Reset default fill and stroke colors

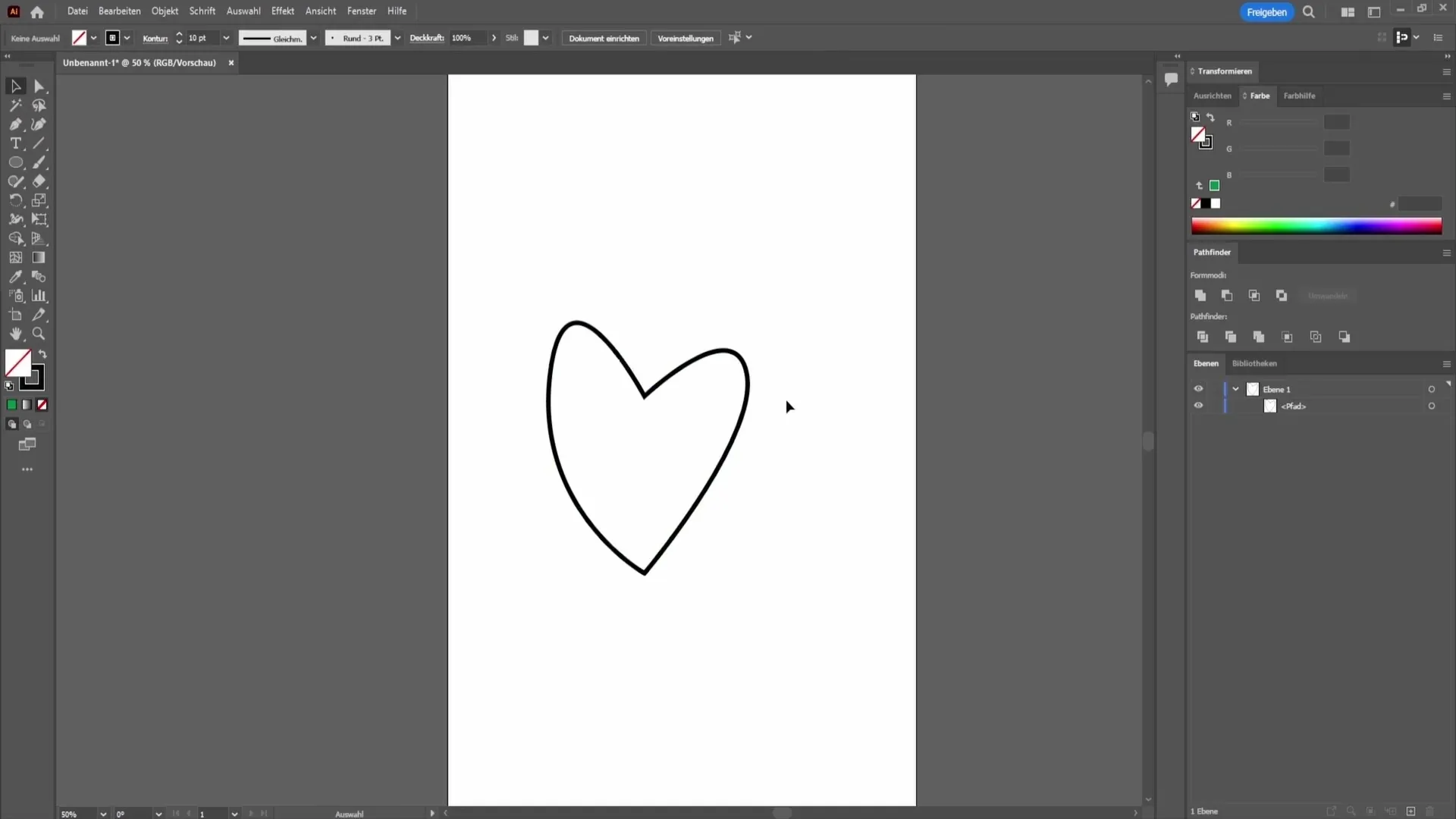pos(9,386)
